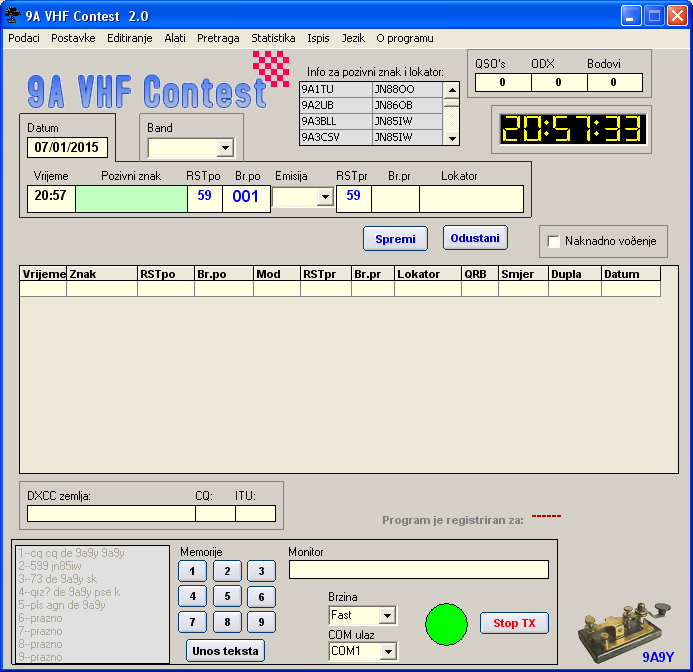Open the Emisija dropdown
693x672 pixels.
click(x=325, y=197)
